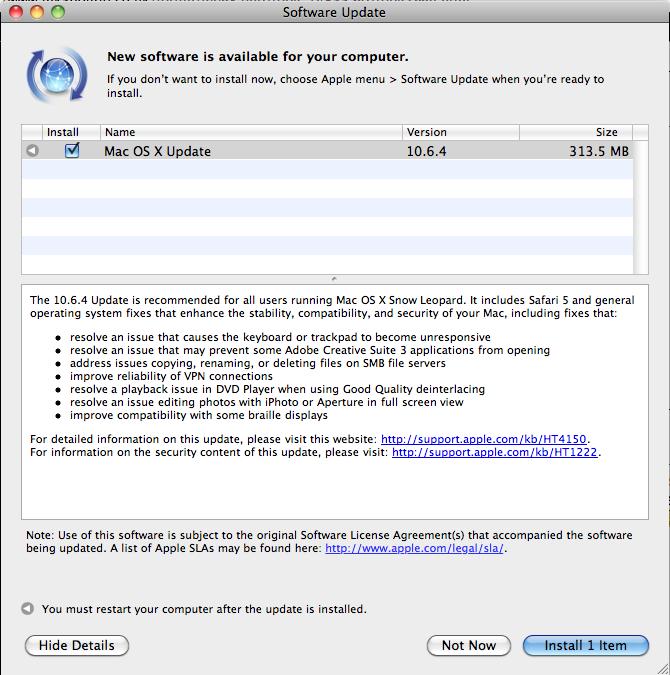Click the SMB file servers bullet text
Image resolution: width=670 pixels, height=675 pixels.
257,363
